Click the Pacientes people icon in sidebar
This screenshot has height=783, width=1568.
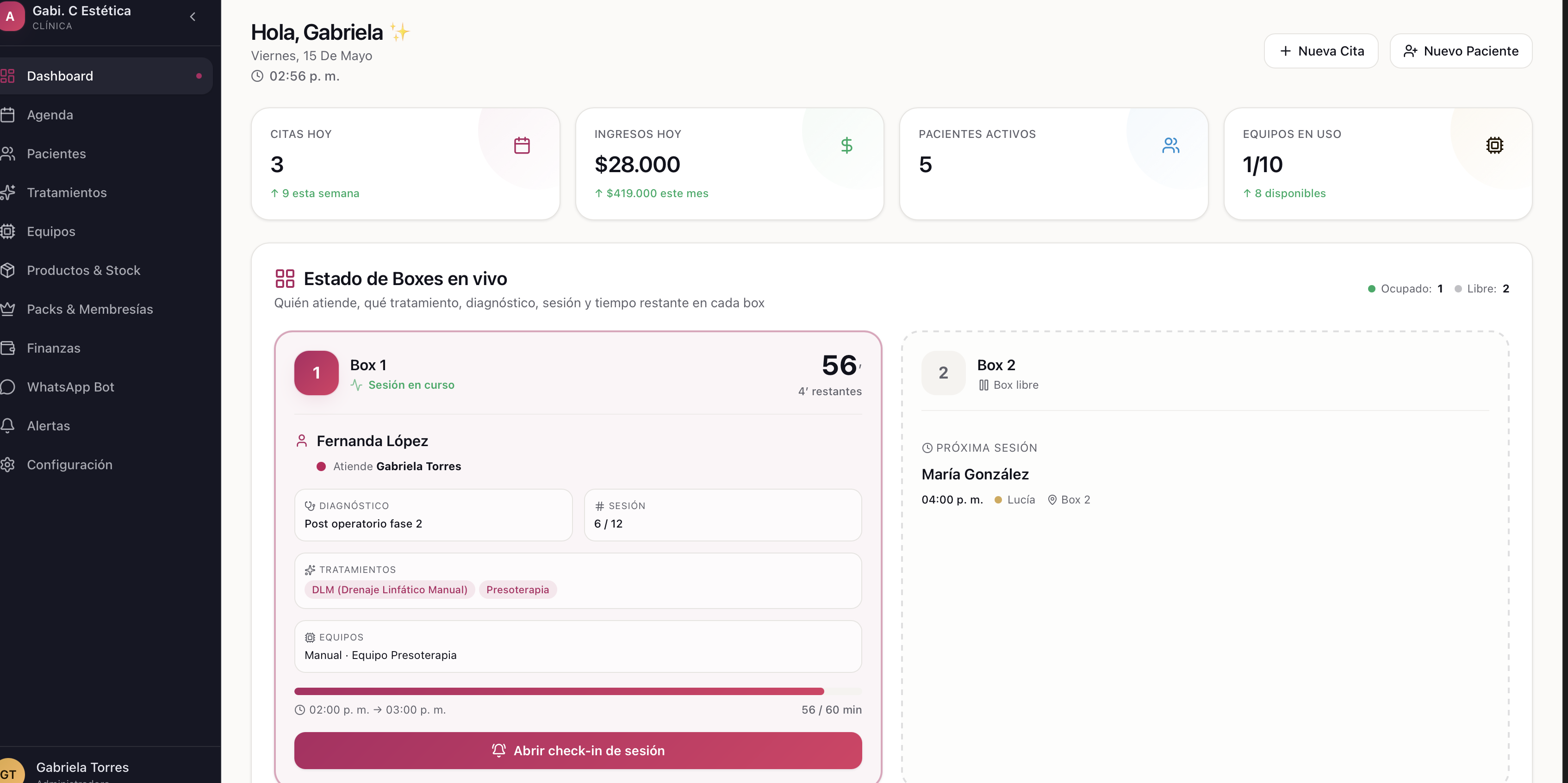coord(7,154)
